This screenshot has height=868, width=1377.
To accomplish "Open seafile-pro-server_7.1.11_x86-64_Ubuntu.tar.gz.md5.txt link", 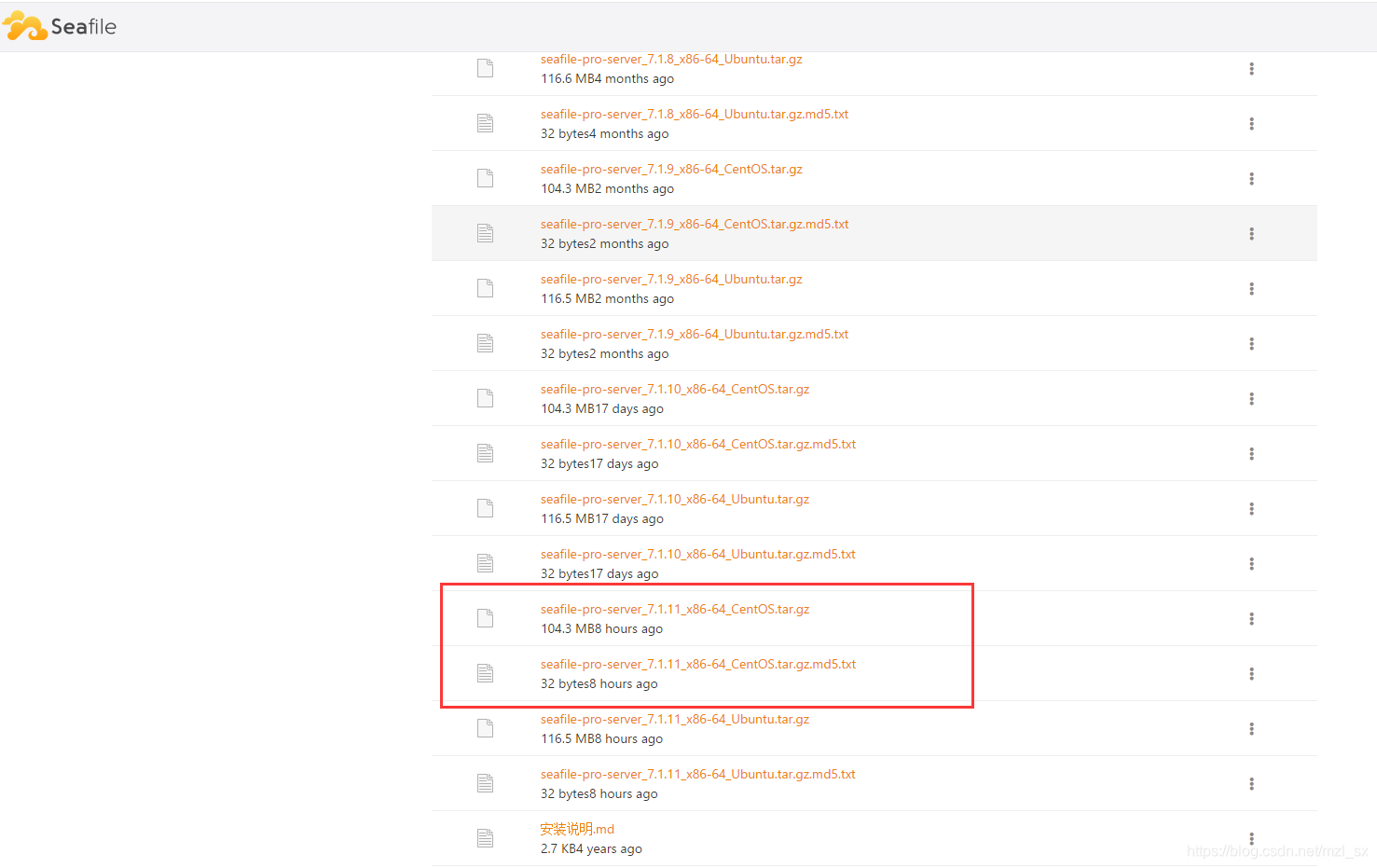I will [698, 774].
